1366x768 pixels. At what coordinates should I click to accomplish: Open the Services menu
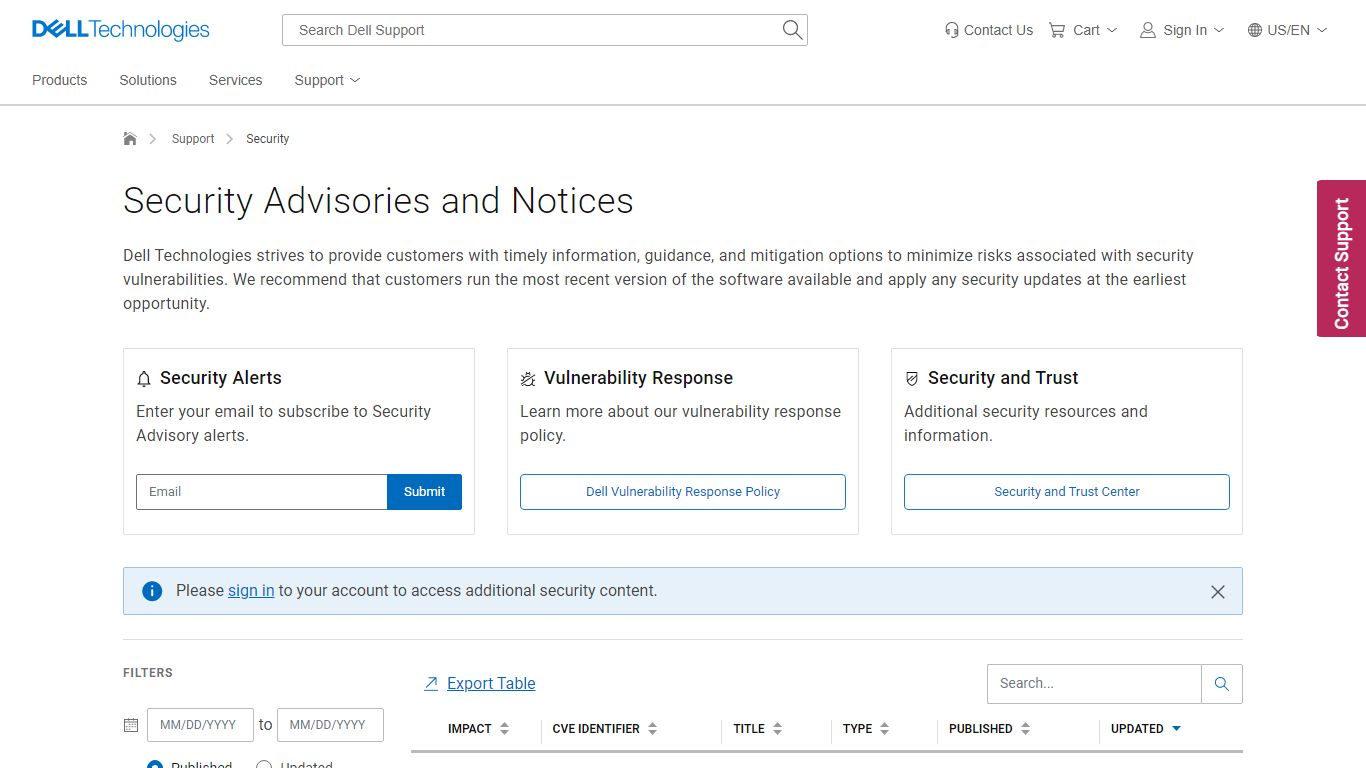click(x=235, y=80)
